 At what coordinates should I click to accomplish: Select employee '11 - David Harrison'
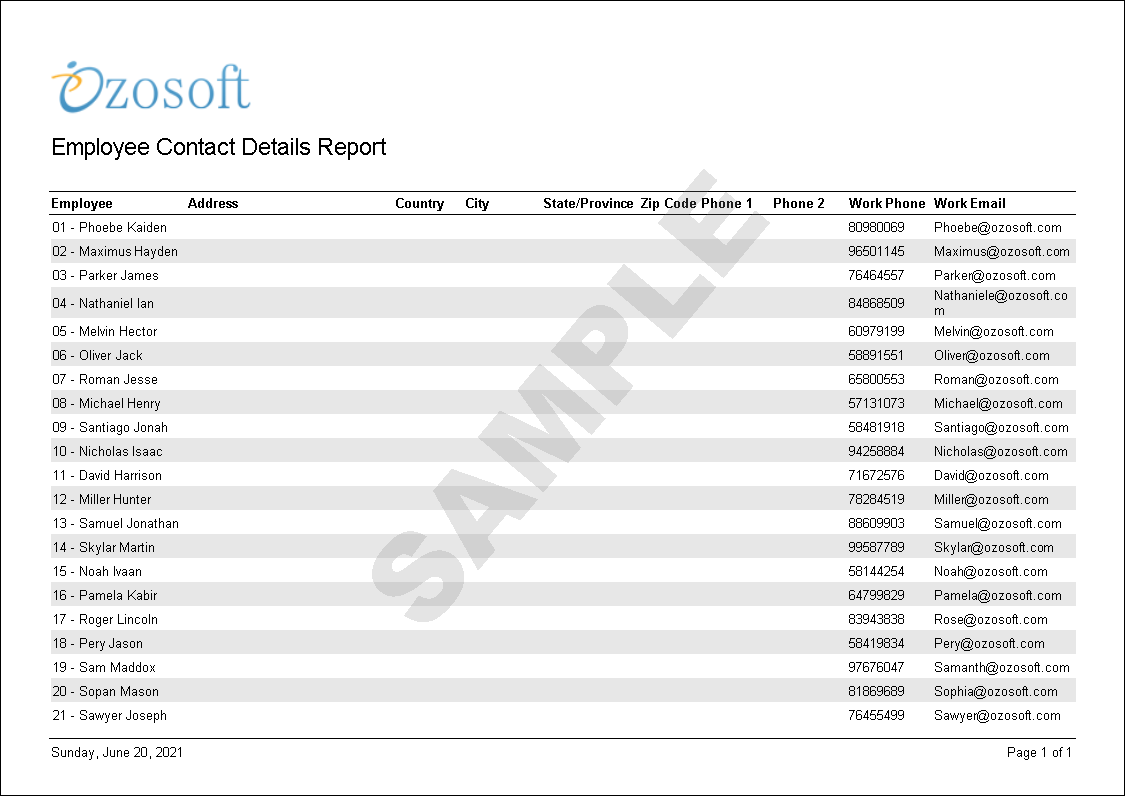[108, 476]
